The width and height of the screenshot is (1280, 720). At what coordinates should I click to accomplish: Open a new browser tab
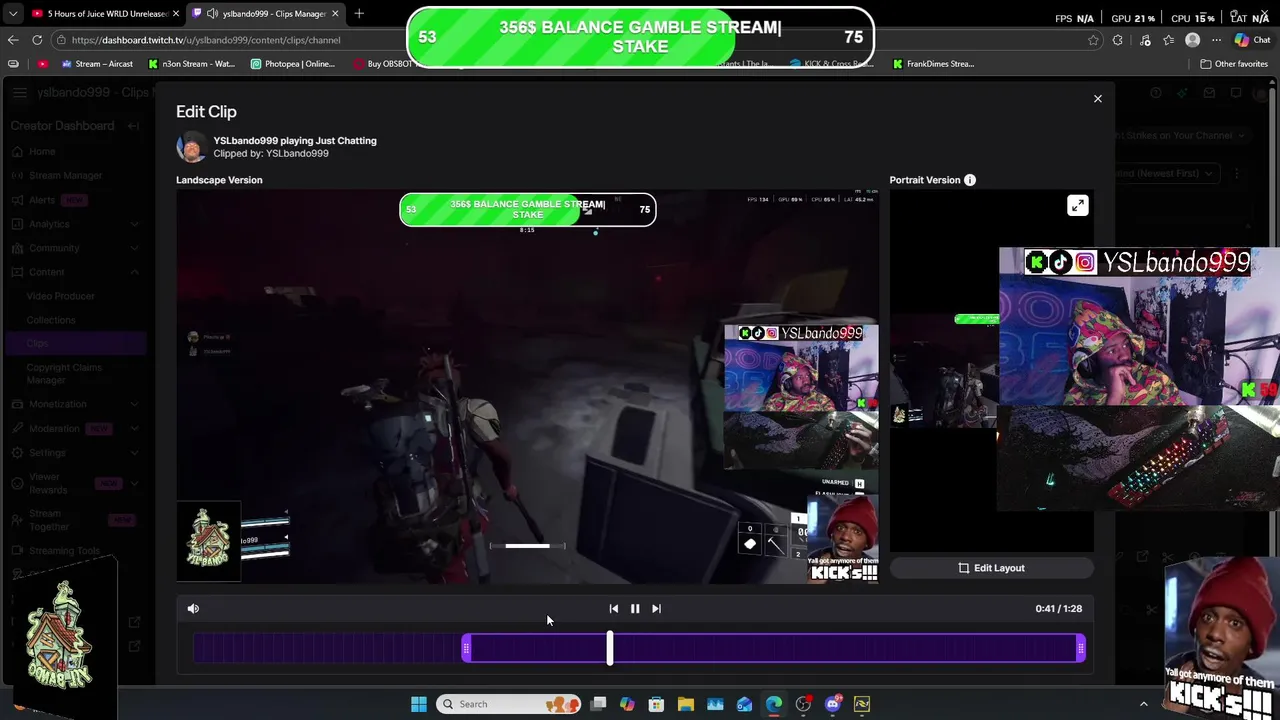[x=359, y=14]
